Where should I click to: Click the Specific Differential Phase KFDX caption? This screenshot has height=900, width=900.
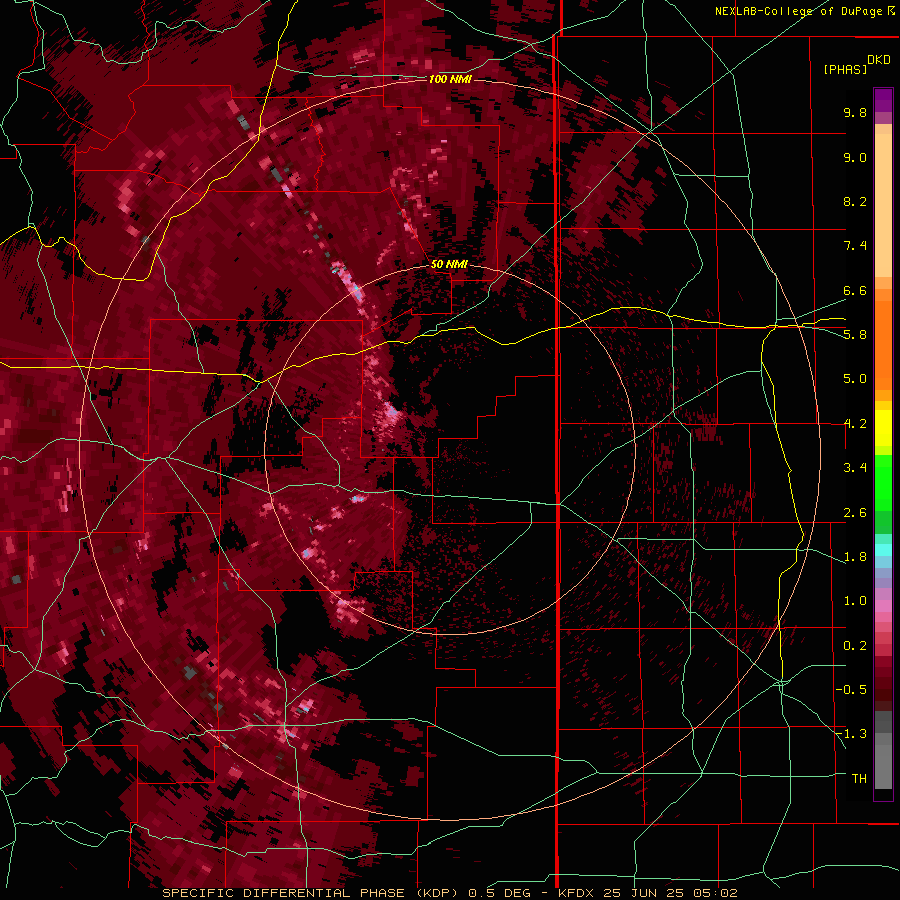[x=449, y=893]
